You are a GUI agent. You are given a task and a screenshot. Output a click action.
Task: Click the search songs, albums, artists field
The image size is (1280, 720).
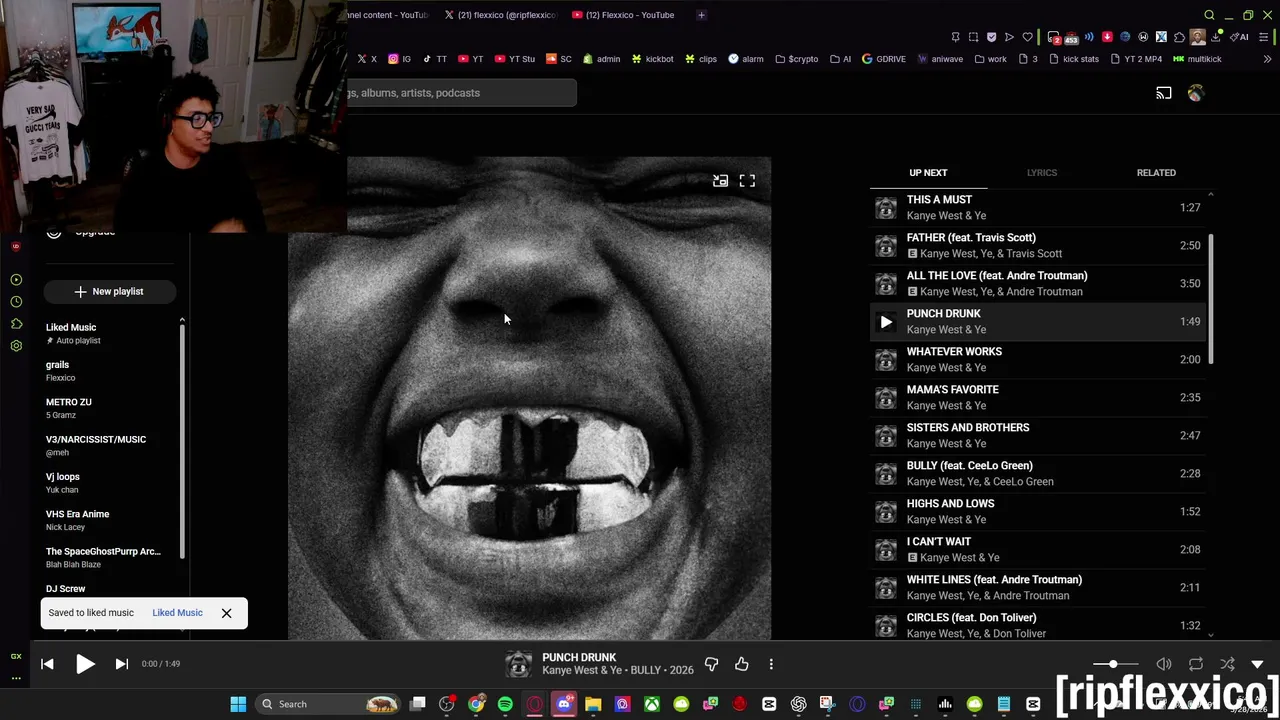pos(461,93)
